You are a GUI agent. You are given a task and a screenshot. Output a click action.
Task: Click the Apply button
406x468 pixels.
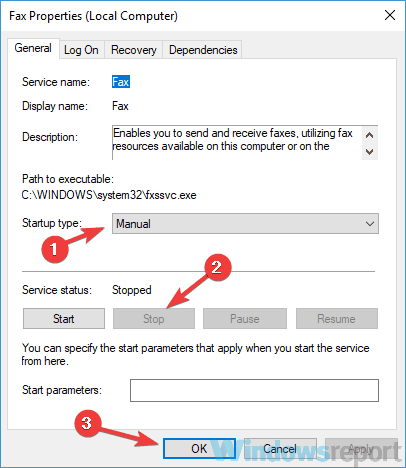(361, 448)
